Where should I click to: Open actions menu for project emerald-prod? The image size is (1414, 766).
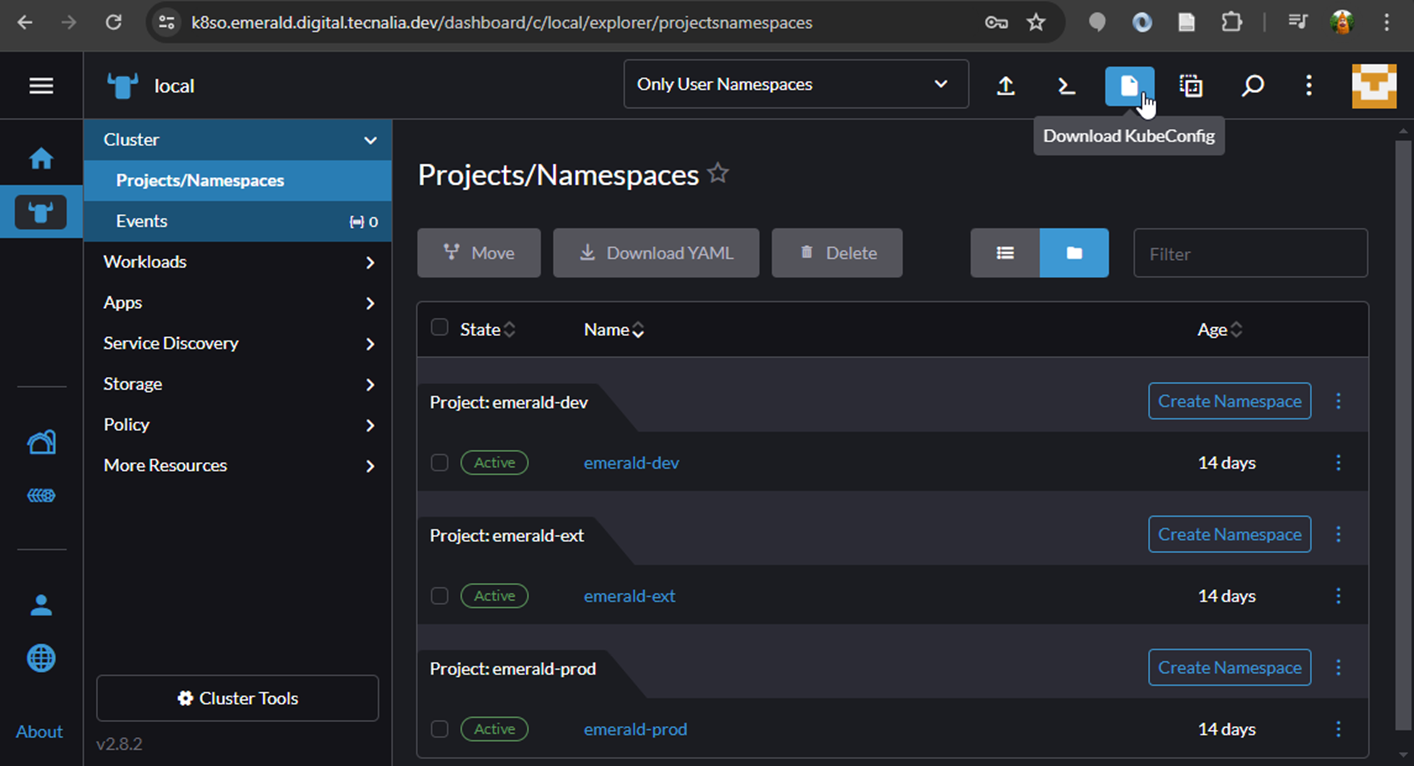tap(1339, 667)
